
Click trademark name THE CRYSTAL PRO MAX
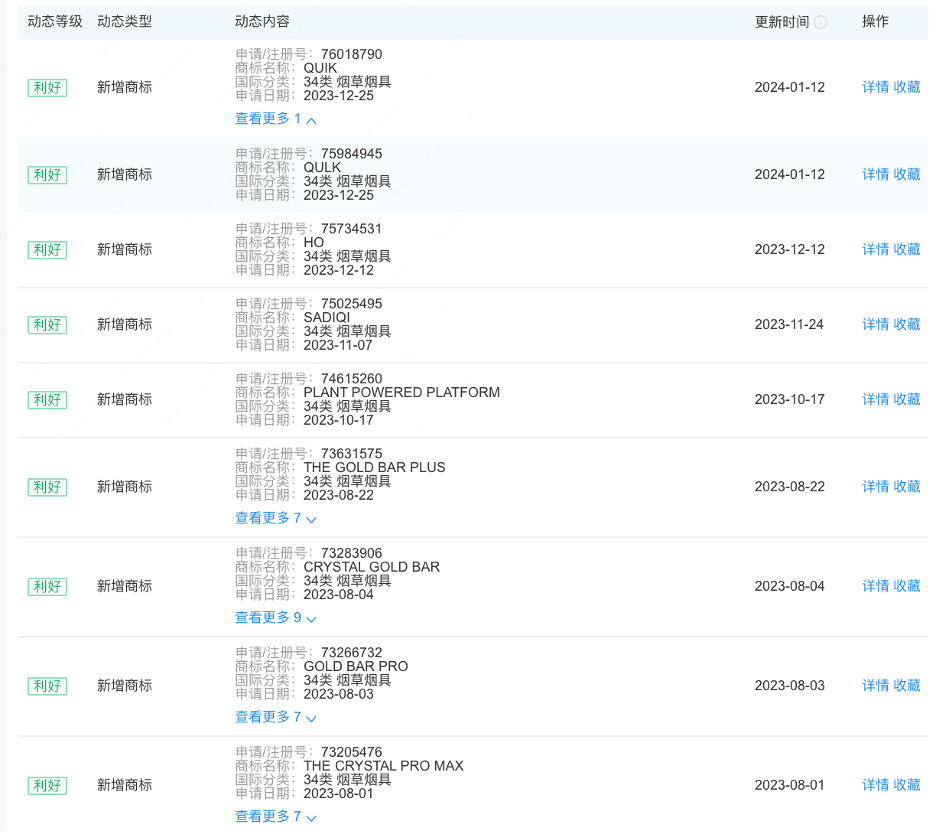pyautogui.click(x=383, y=766)
